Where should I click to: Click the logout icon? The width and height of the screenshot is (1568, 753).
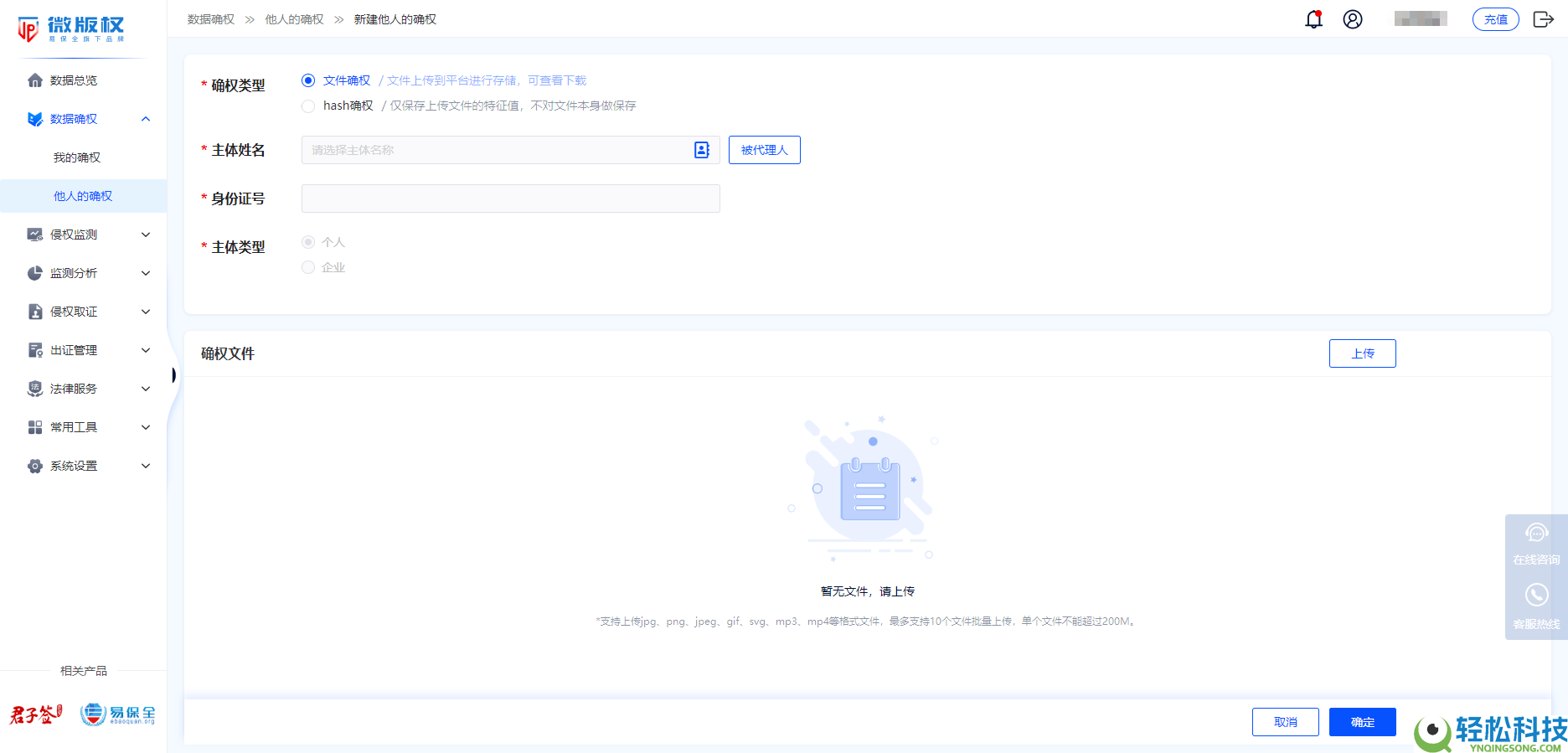point(1543,19)
